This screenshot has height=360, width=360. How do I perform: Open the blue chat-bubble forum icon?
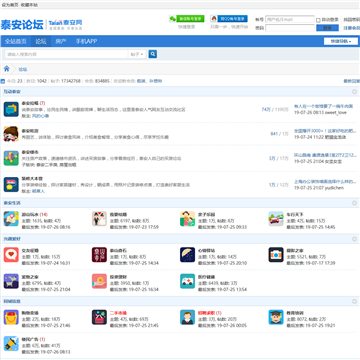pos(11,109)
